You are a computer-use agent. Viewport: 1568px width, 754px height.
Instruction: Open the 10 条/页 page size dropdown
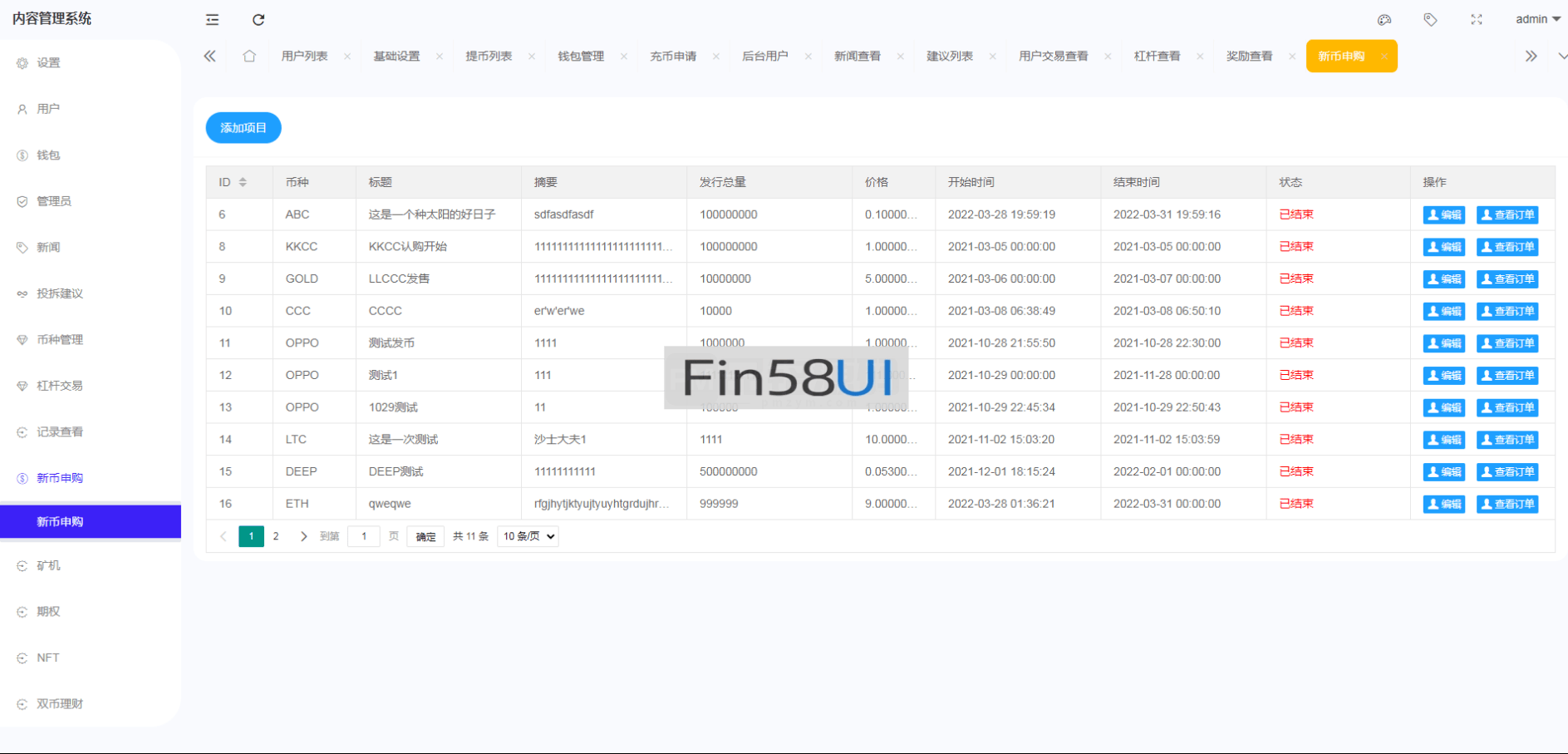[527, 536]
